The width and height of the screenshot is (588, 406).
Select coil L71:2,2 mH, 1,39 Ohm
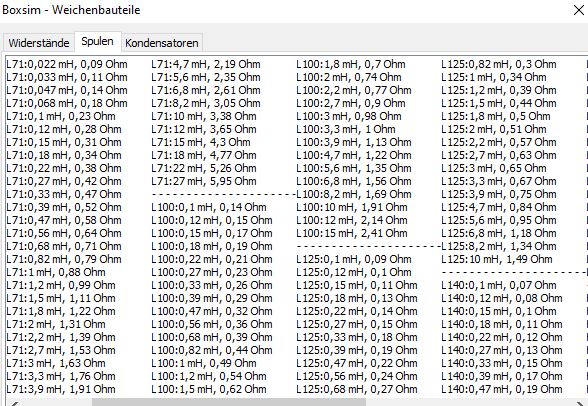click(61, 337)
